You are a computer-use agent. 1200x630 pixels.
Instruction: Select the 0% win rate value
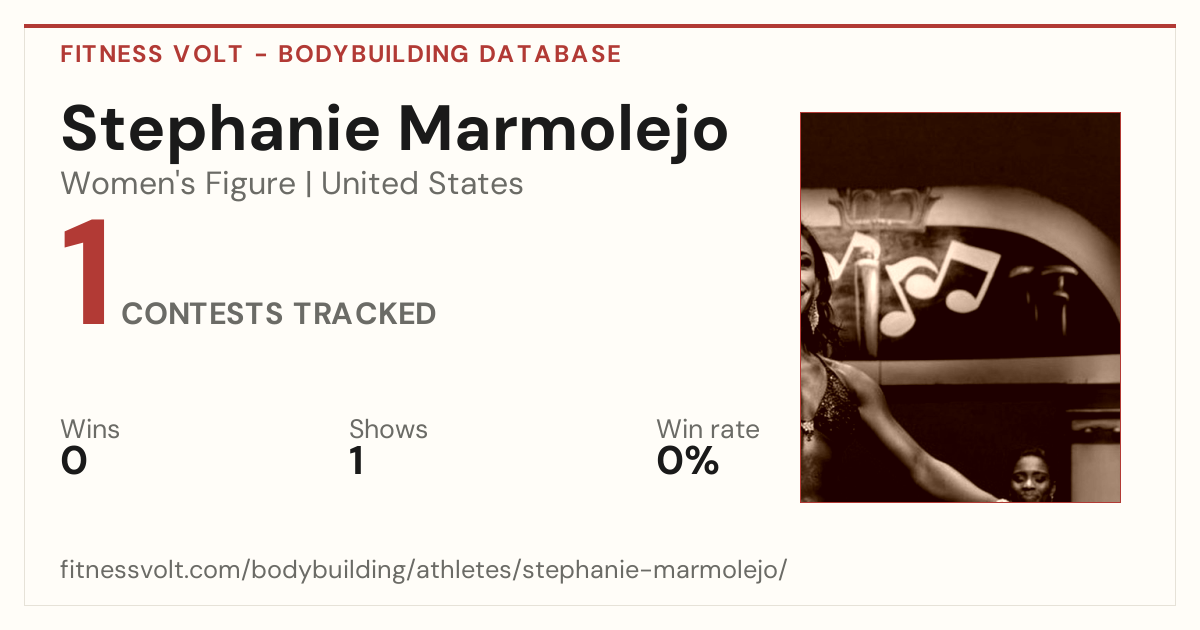tap(688, 461)
